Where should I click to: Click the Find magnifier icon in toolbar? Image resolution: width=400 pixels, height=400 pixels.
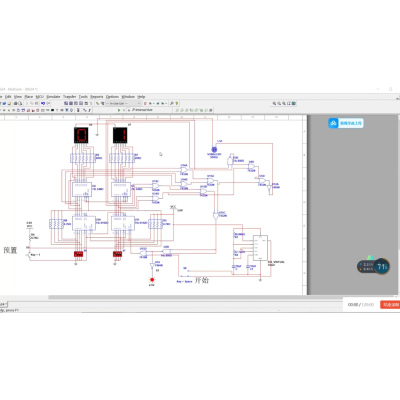click(x=172, y=103)
